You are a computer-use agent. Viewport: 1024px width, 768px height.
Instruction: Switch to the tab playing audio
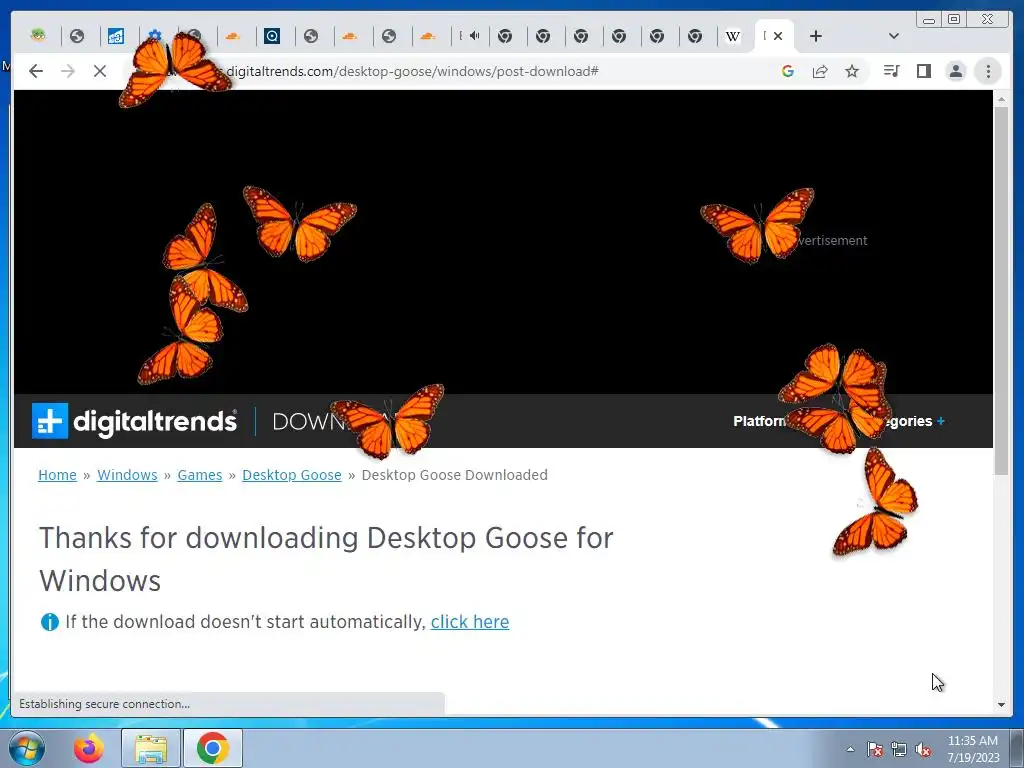(x=470, y=37)
